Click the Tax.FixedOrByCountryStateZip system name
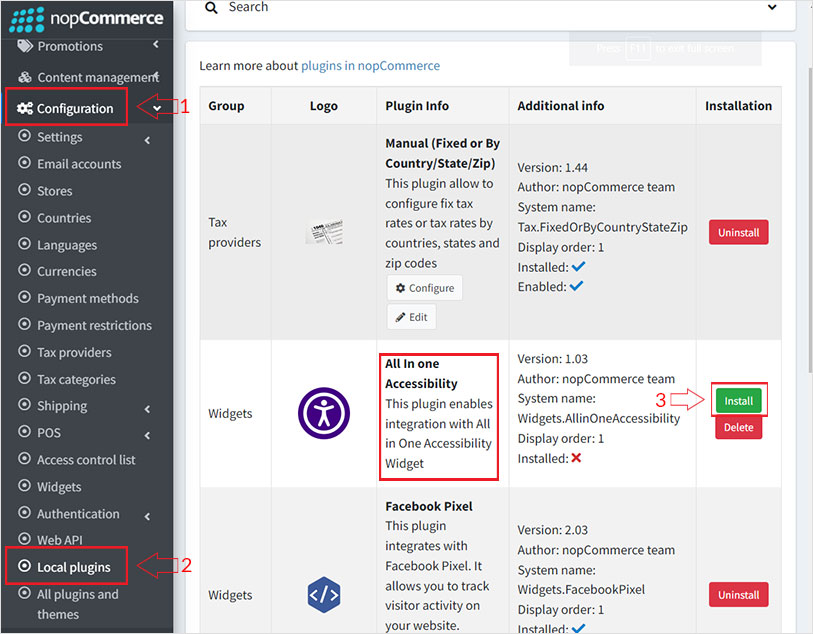813x634 pixels. click(602, 227)
